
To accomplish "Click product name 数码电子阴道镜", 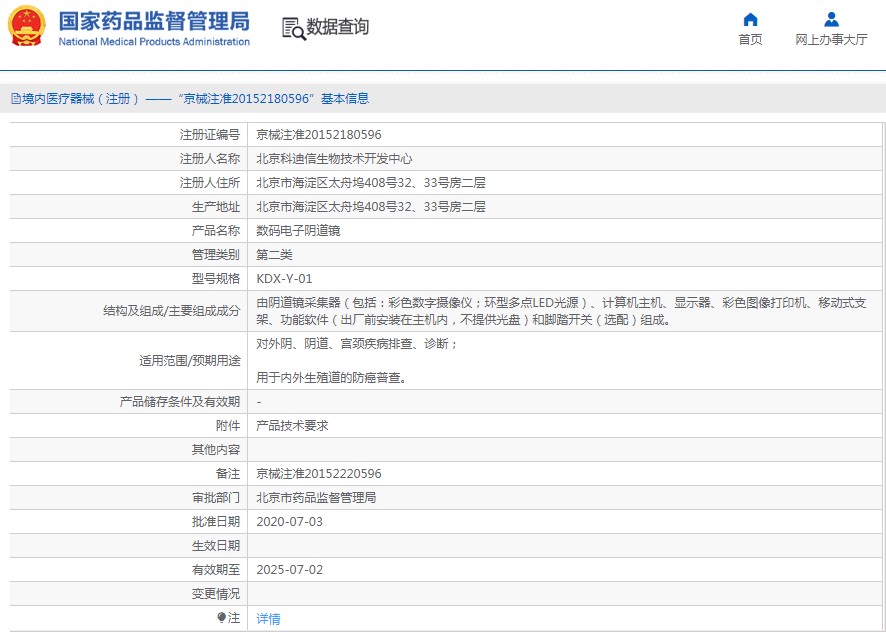I will click(298, 231).
